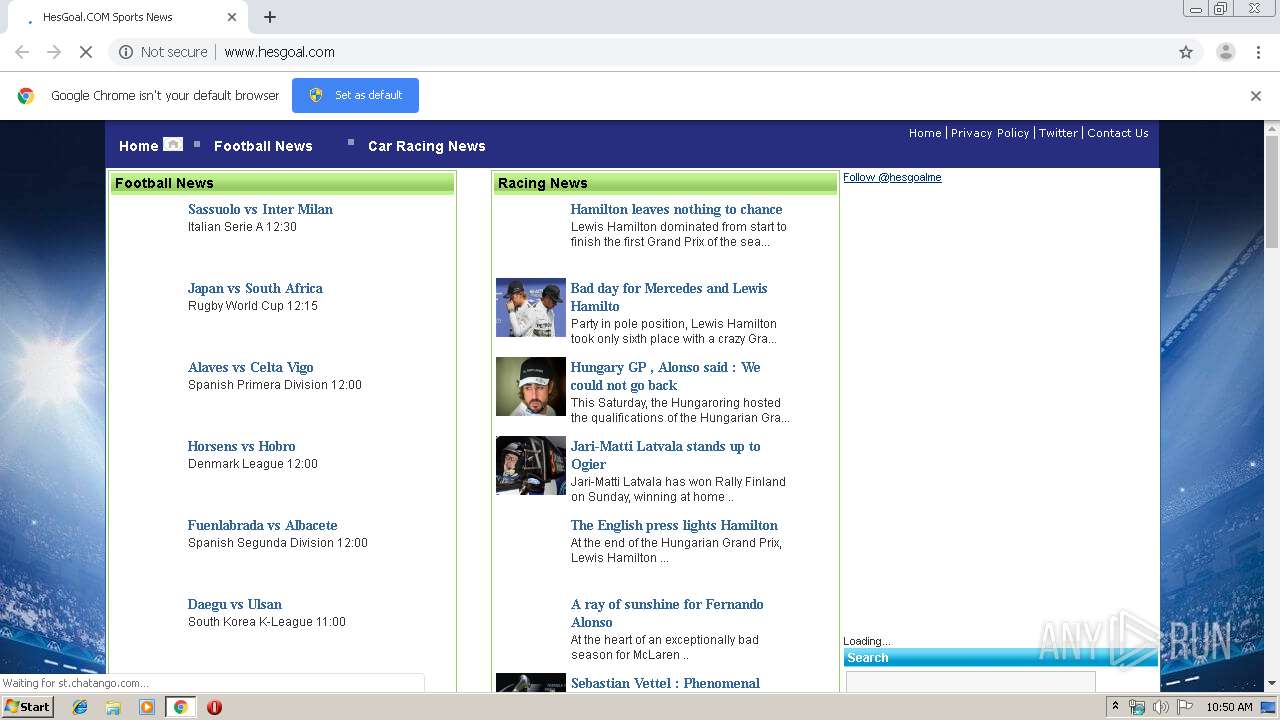Click the scrollbar down arrow
1280x720 pixels.
[1272, 683]
